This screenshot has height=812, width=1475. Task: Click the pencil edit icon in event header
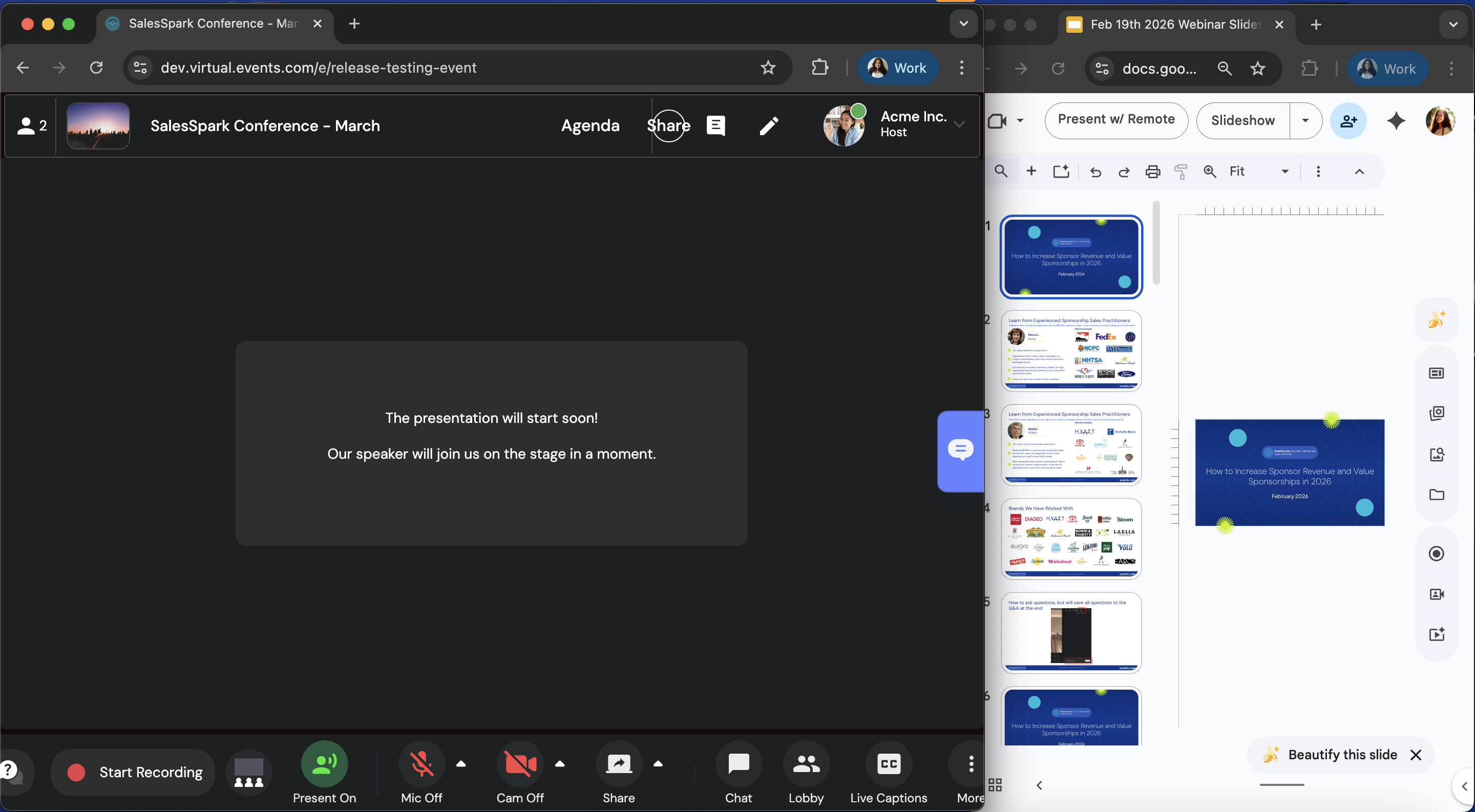(x=768, y=126)
